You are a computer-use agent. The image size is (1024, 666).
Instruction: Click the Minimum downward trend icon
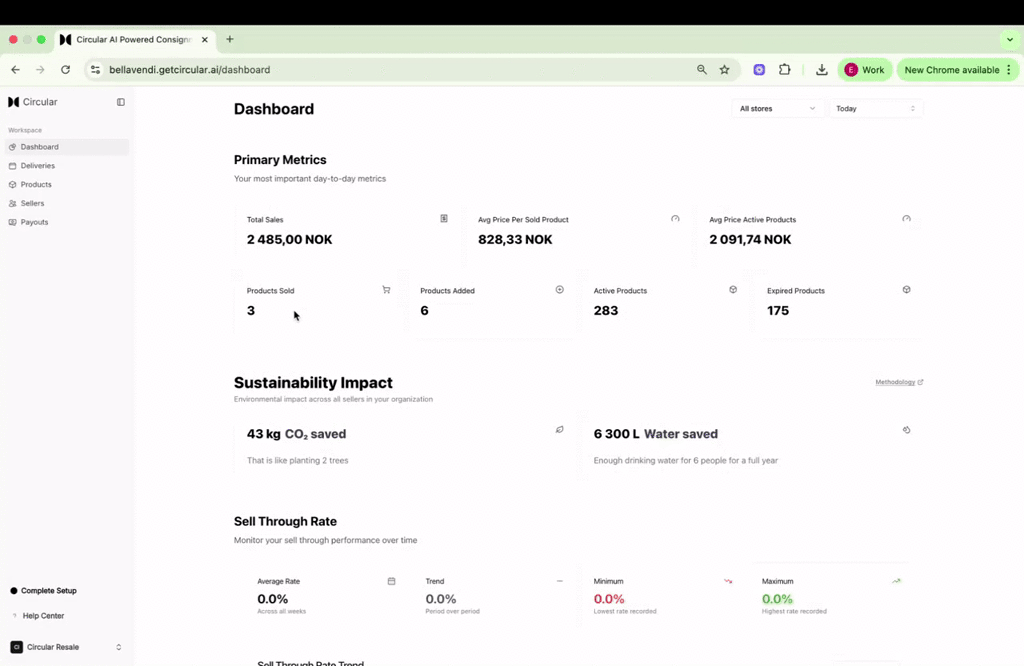728,581
